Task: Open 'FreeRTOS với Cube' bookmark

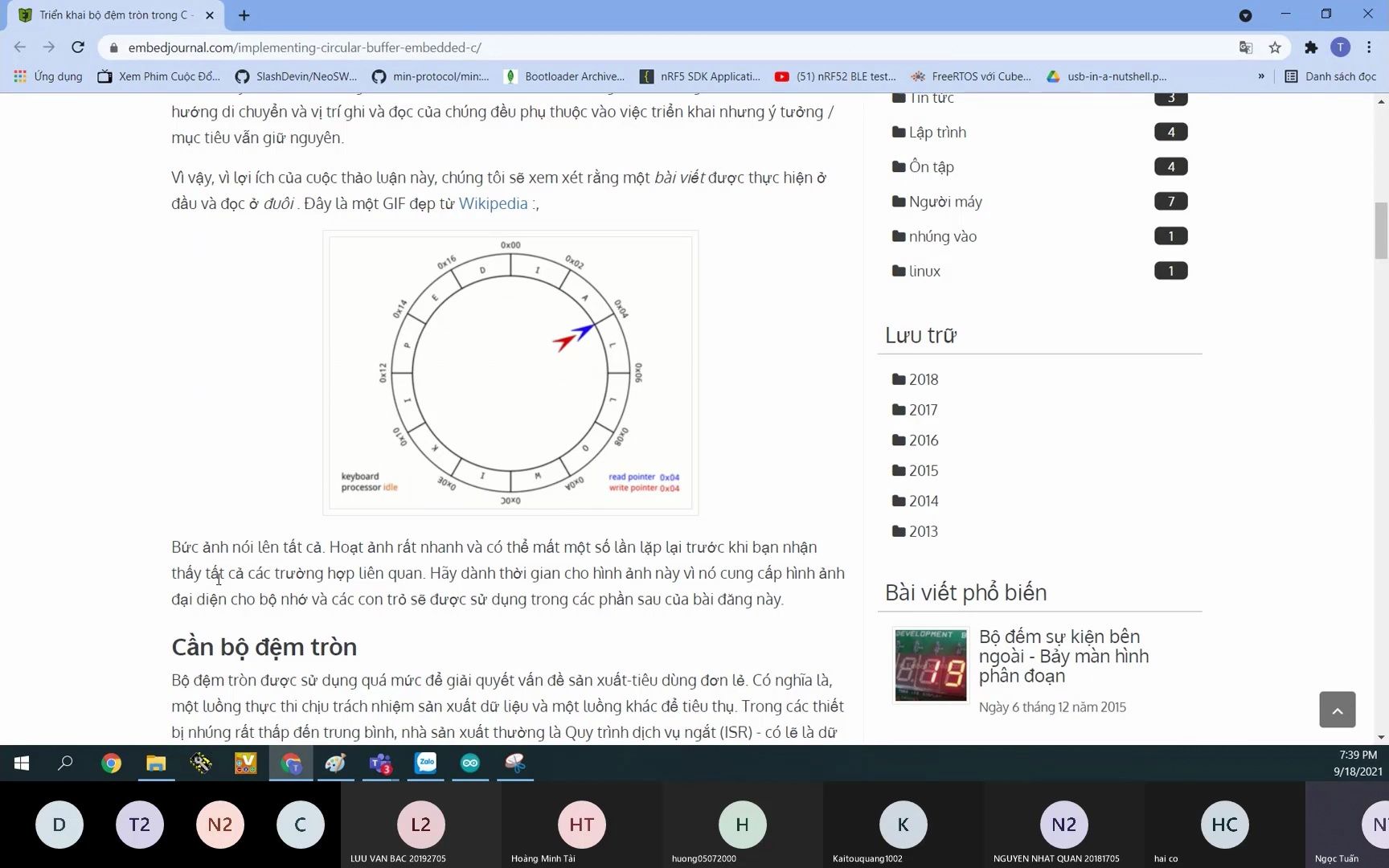Action: (x=971, y=76)
